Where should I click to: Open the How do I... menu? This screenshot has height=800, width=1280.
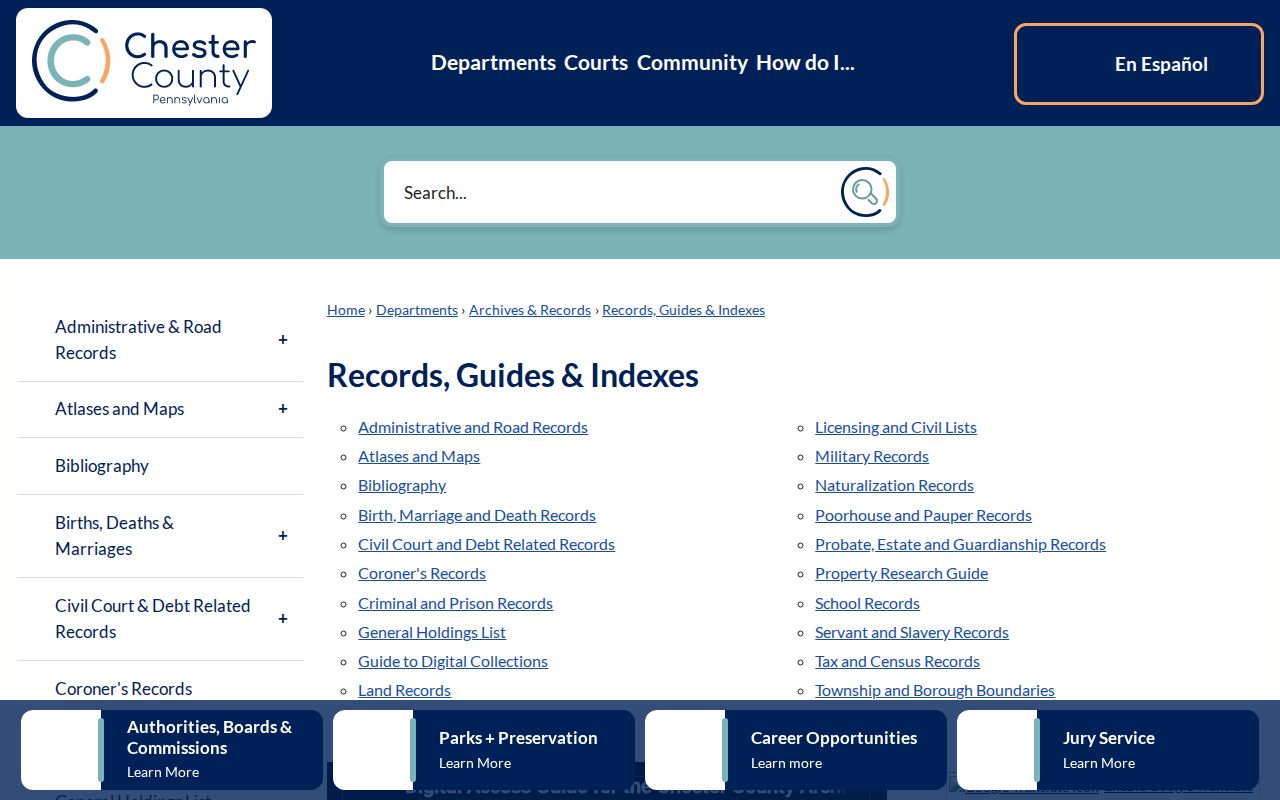click(805, 63)
